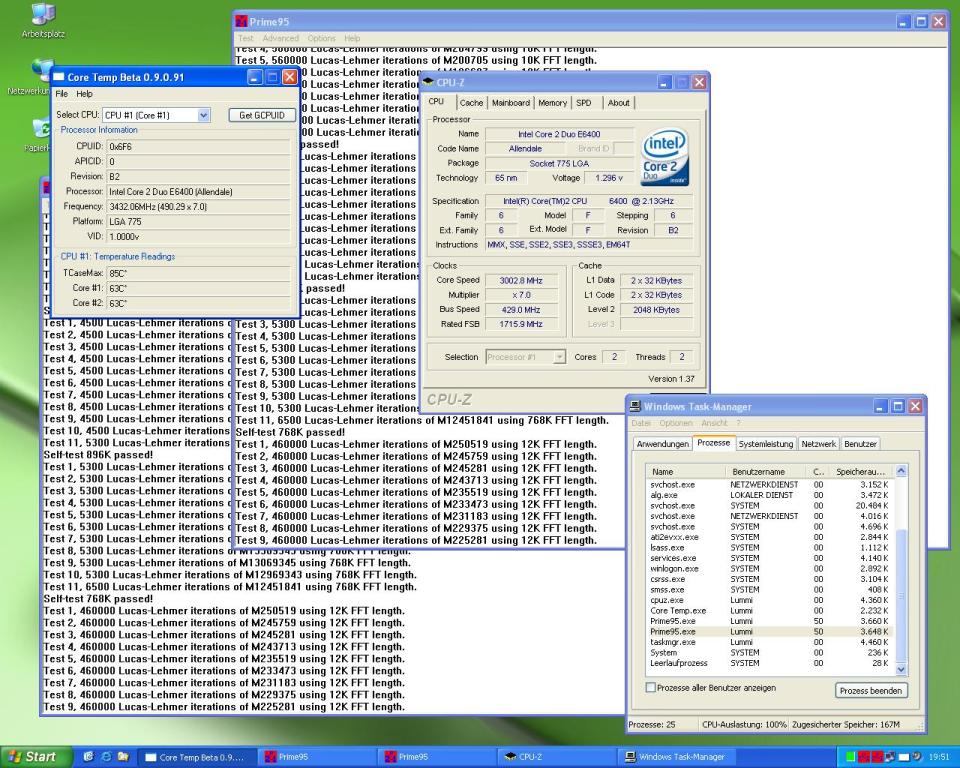Click the system tray clock showing 19:51
Viewport: 960px width, 768px height.
939,758
